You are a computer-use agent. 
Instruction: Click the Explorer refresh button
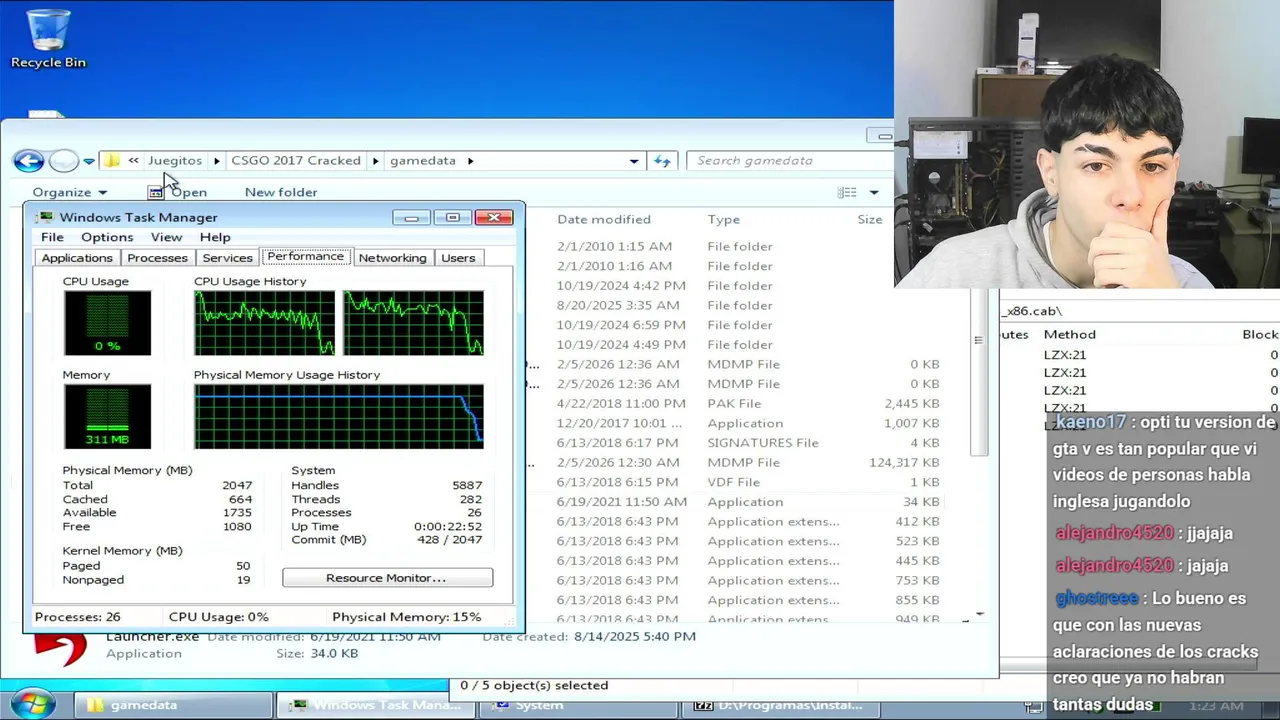pos(662,160)
